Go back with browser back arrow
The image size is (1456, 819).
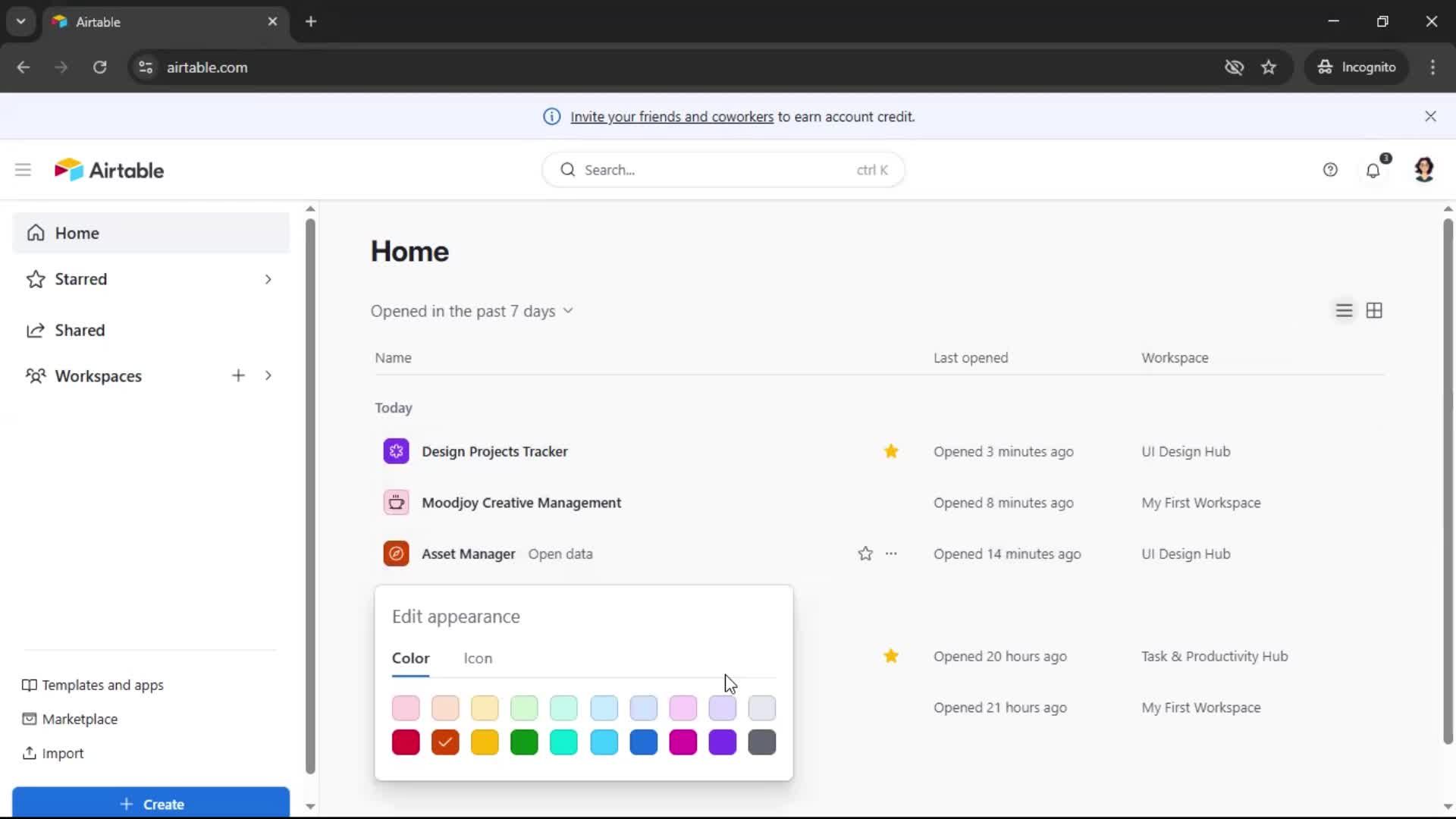pyautogui.click(x=24, y=67)
